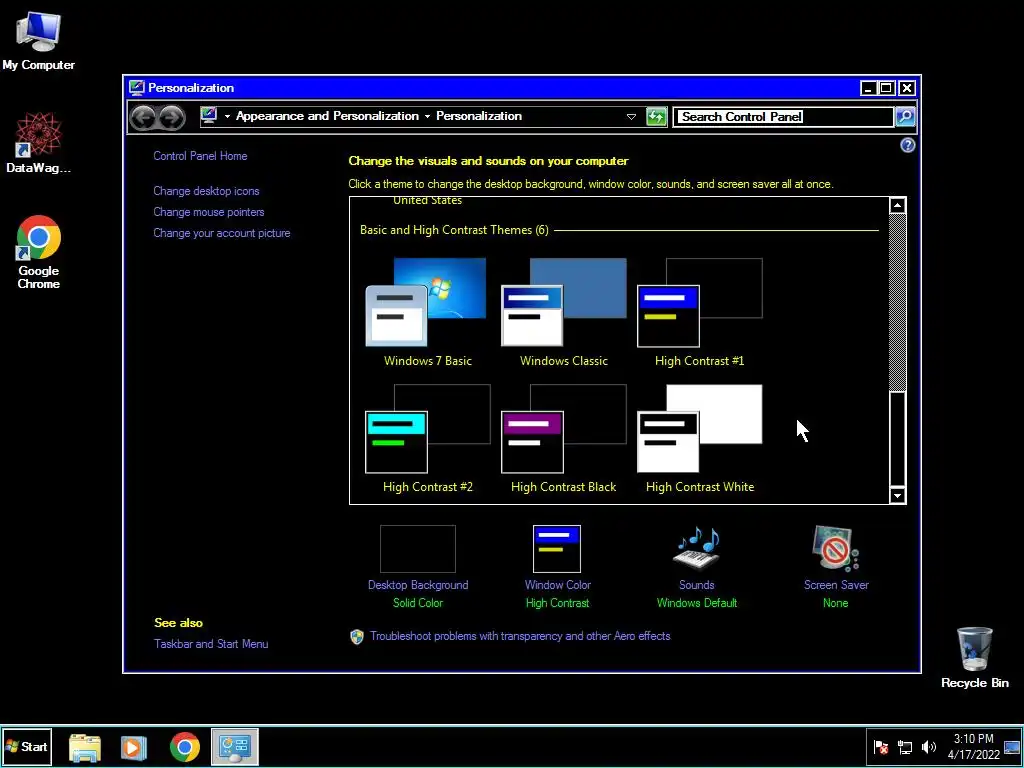Select the Windows Classic theme
This screenshot has height=768, width=1024.
pyautogui.click(x=564, y=313)
